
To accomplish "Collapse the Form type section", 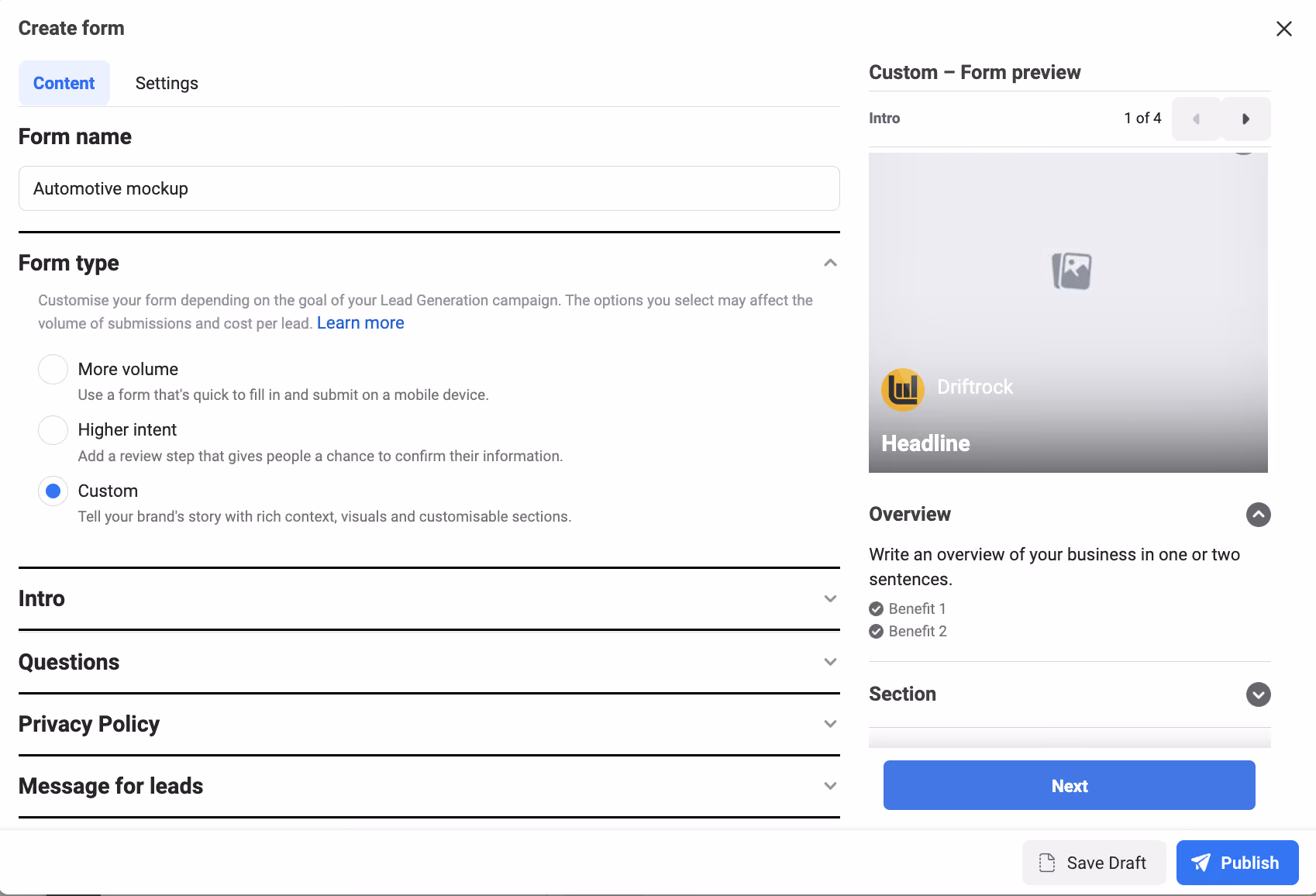I will tap(830, 263).
